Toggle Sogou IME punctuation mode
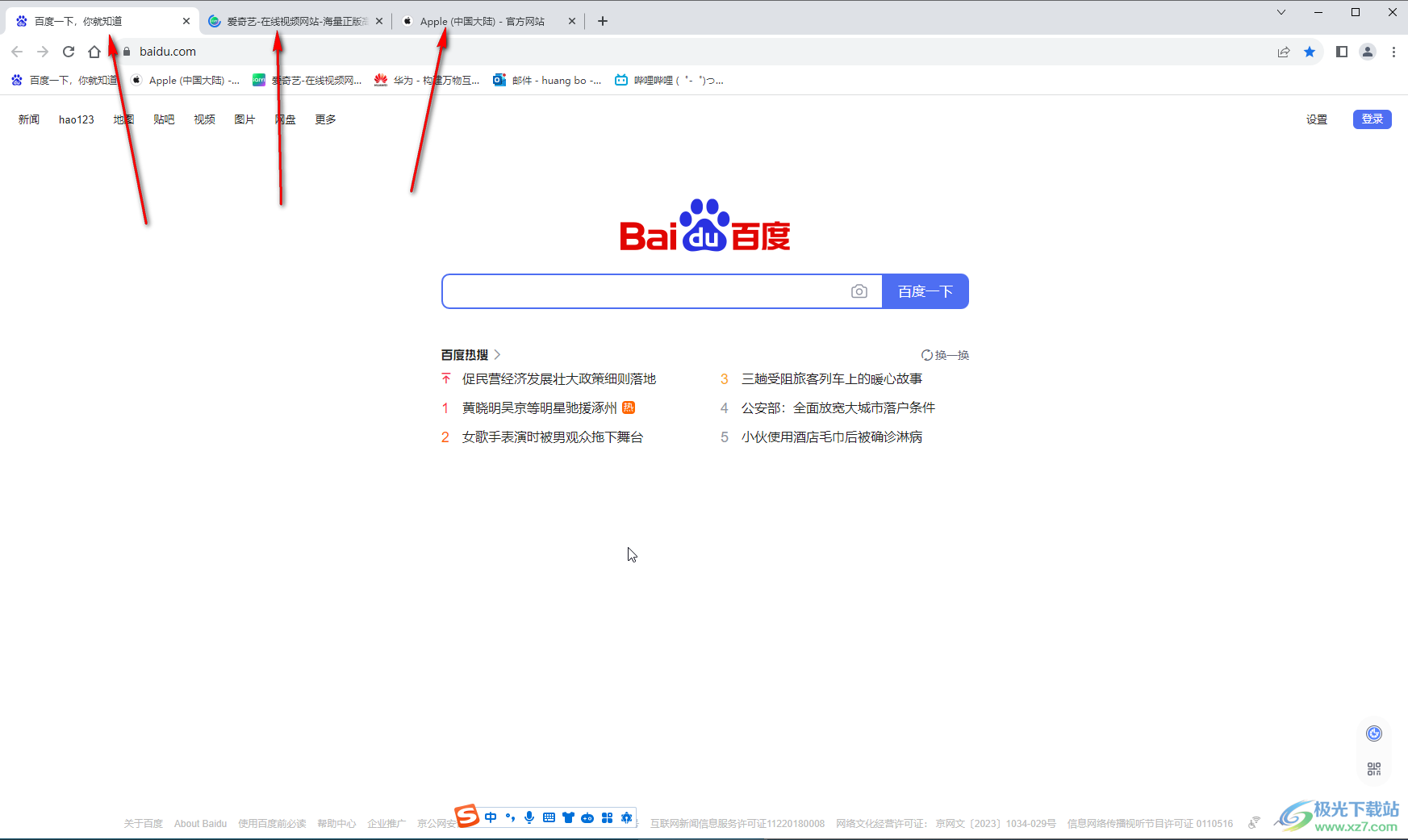The width and height of the screenshot is (1408, 840). pyautogui.click(x=510, y=817)
